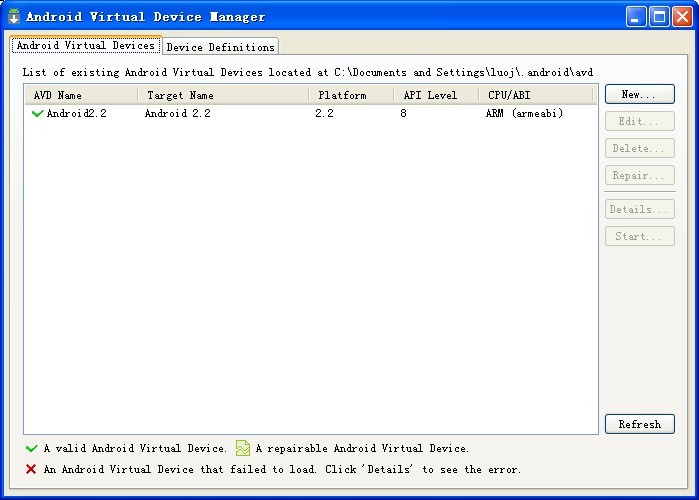The height and width of the screenshot is (500, 699).
Task: Click the repairable device legend icon
Action: [243, 448]
